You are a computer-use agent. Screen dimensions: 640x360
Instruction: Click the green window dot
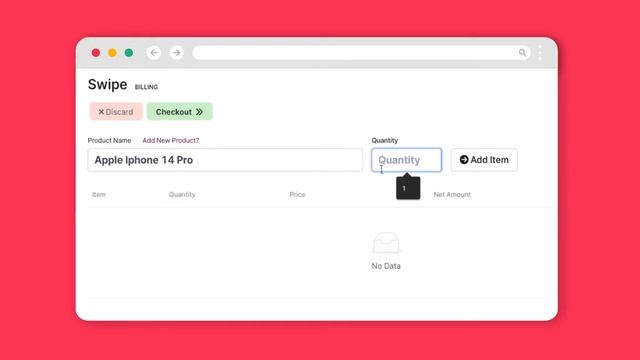(x=129, y=53)
